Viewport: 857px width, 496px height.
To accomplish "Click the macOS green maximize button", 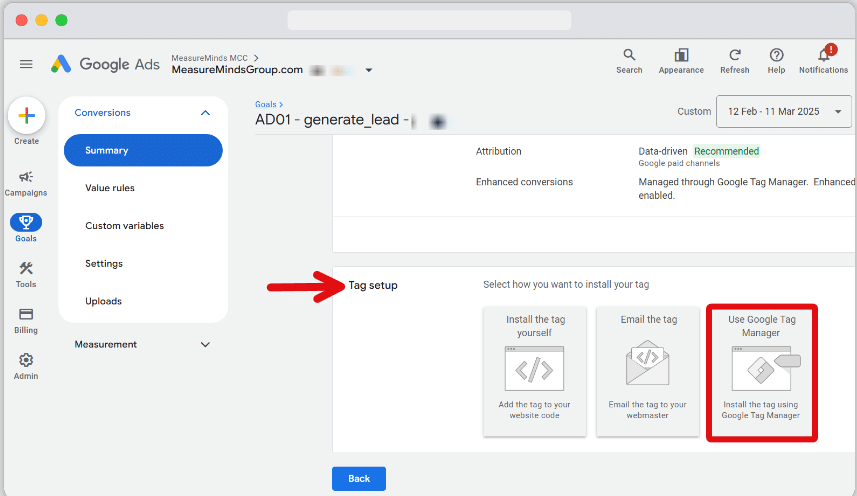I will 61,20.
